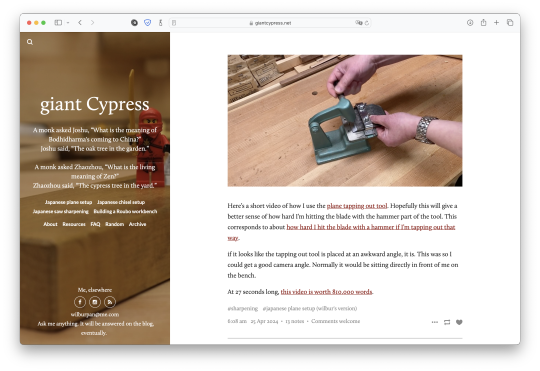Show tab overview icon

point(510,23)
